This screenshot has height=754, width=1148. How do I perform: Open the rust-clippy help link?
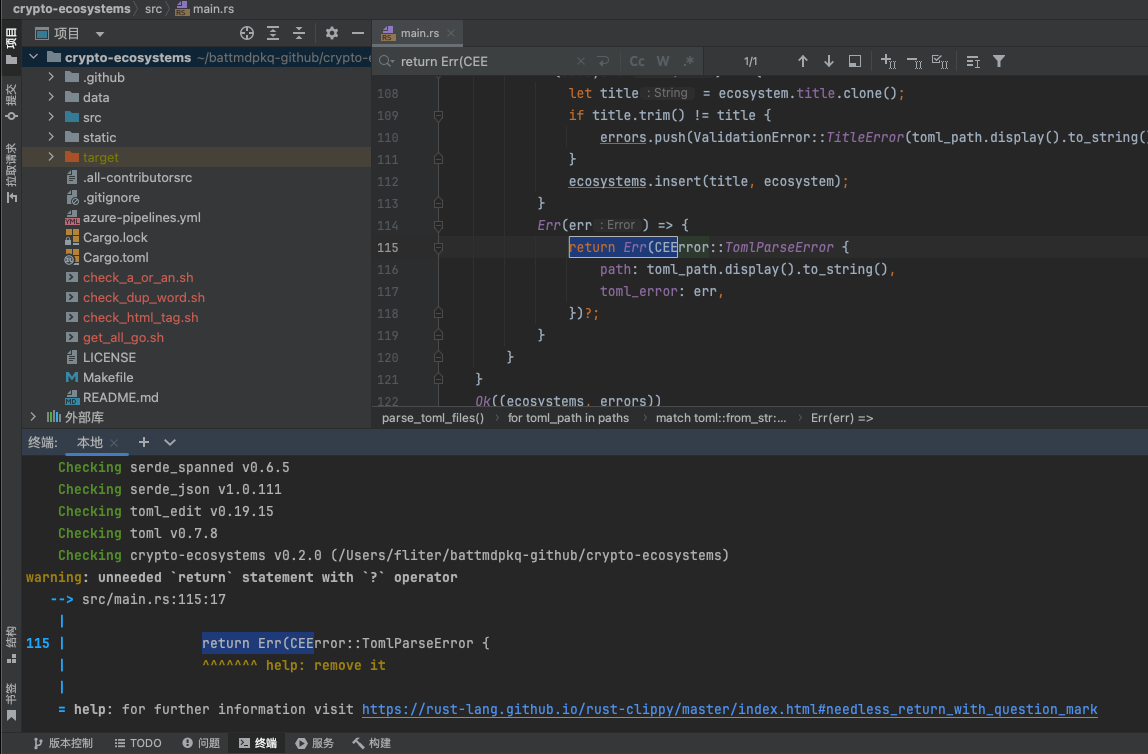729,709
